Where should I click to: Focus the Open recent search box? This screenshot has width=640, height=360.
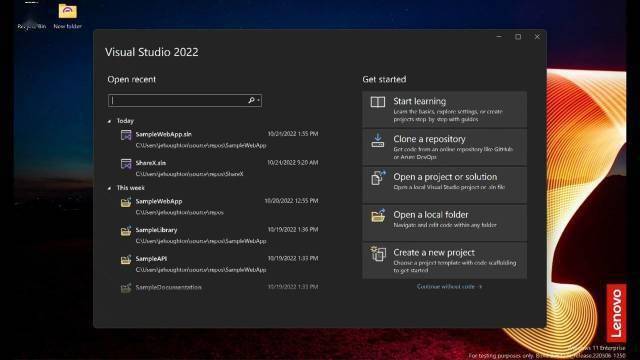(185, 100)
